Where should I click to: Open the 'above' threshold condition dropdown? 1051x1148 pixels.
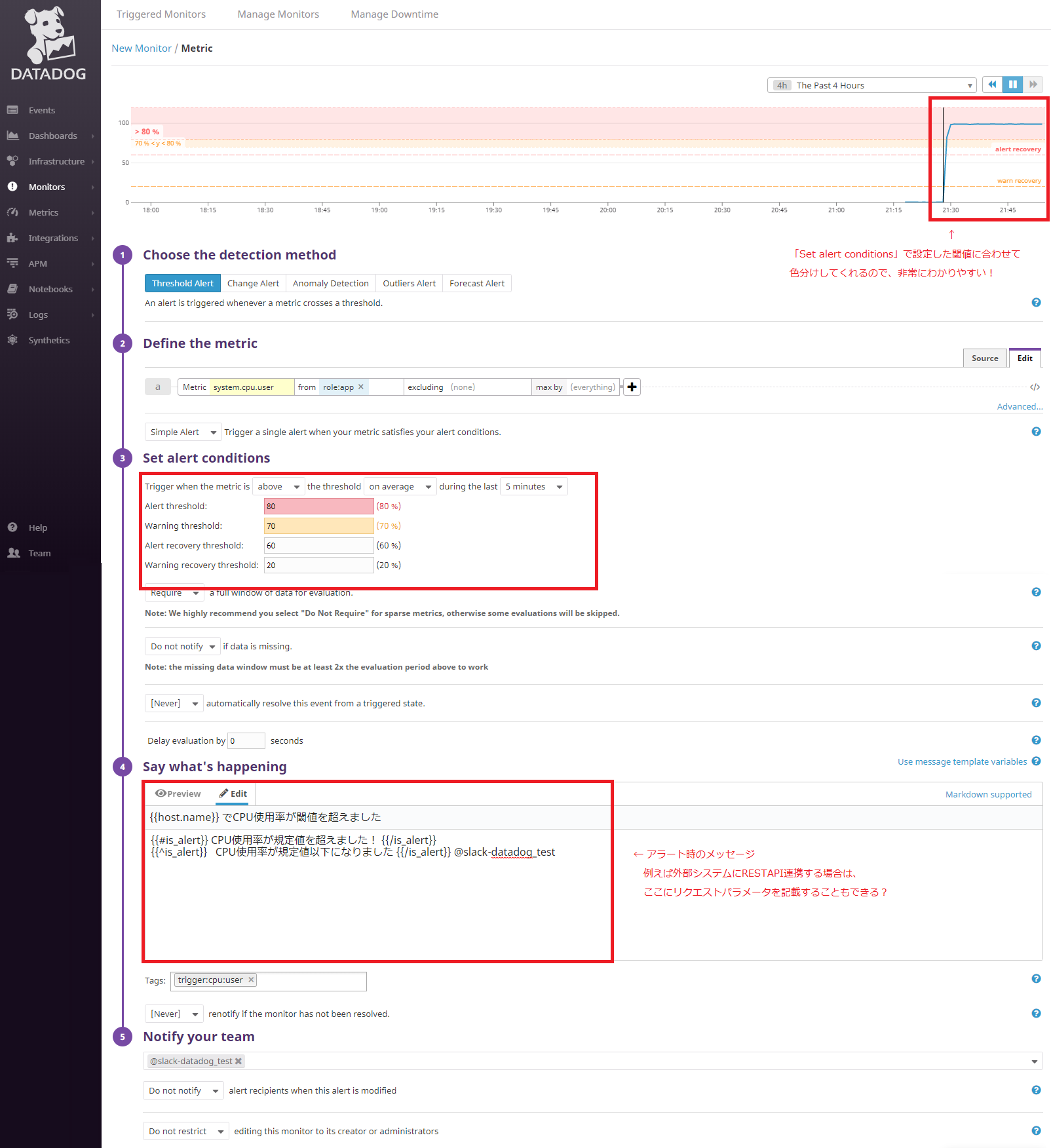278,486
